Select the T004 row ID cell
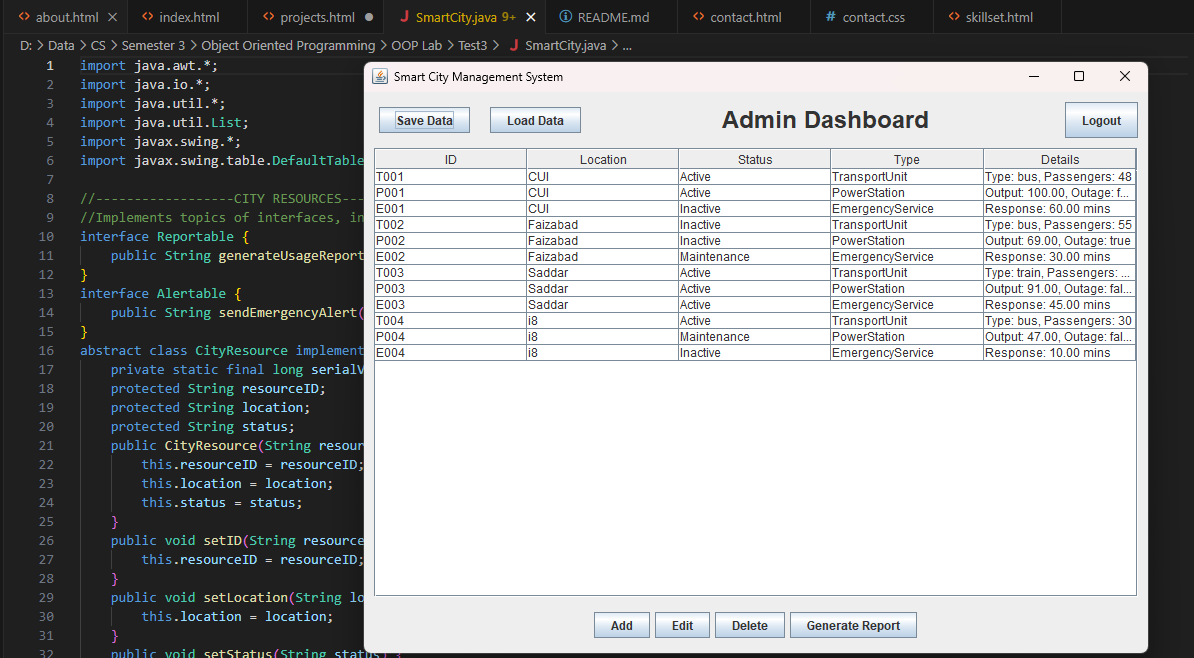Image resolution: width=1194 pixels, height=658 pixels. click(x=451, y=321)
